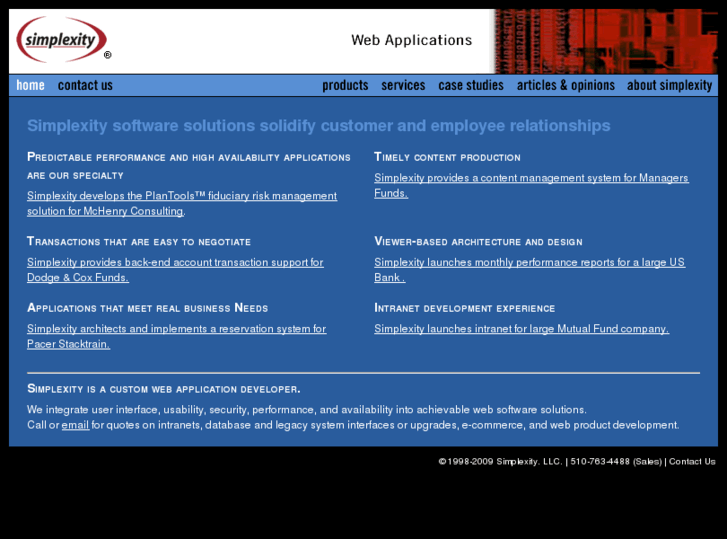Open Mutual Fund intranet launch link
This screenshot has width=727, height=545.
pos(522,329)
